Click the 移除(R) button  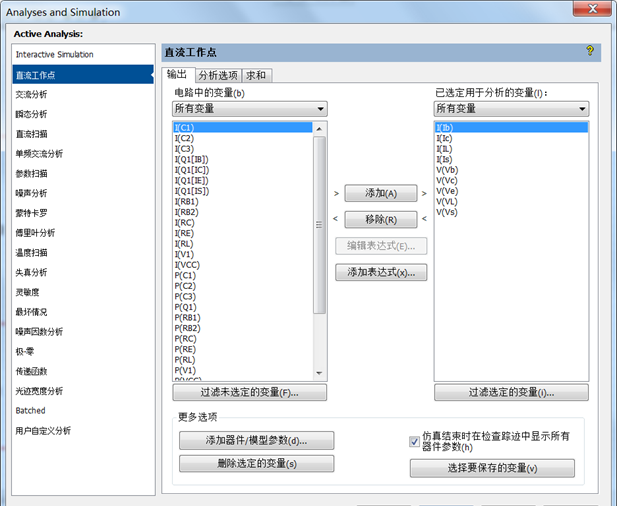380,220
